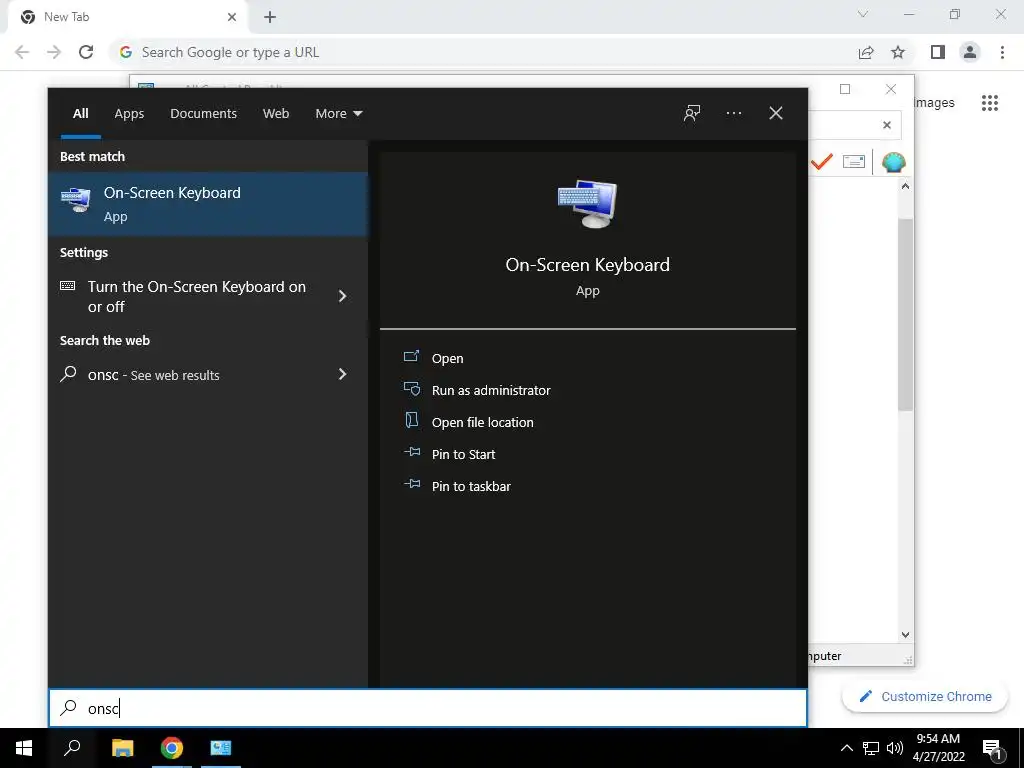
Task: Click Chrome's reload page button
Action: pos(86,52)
